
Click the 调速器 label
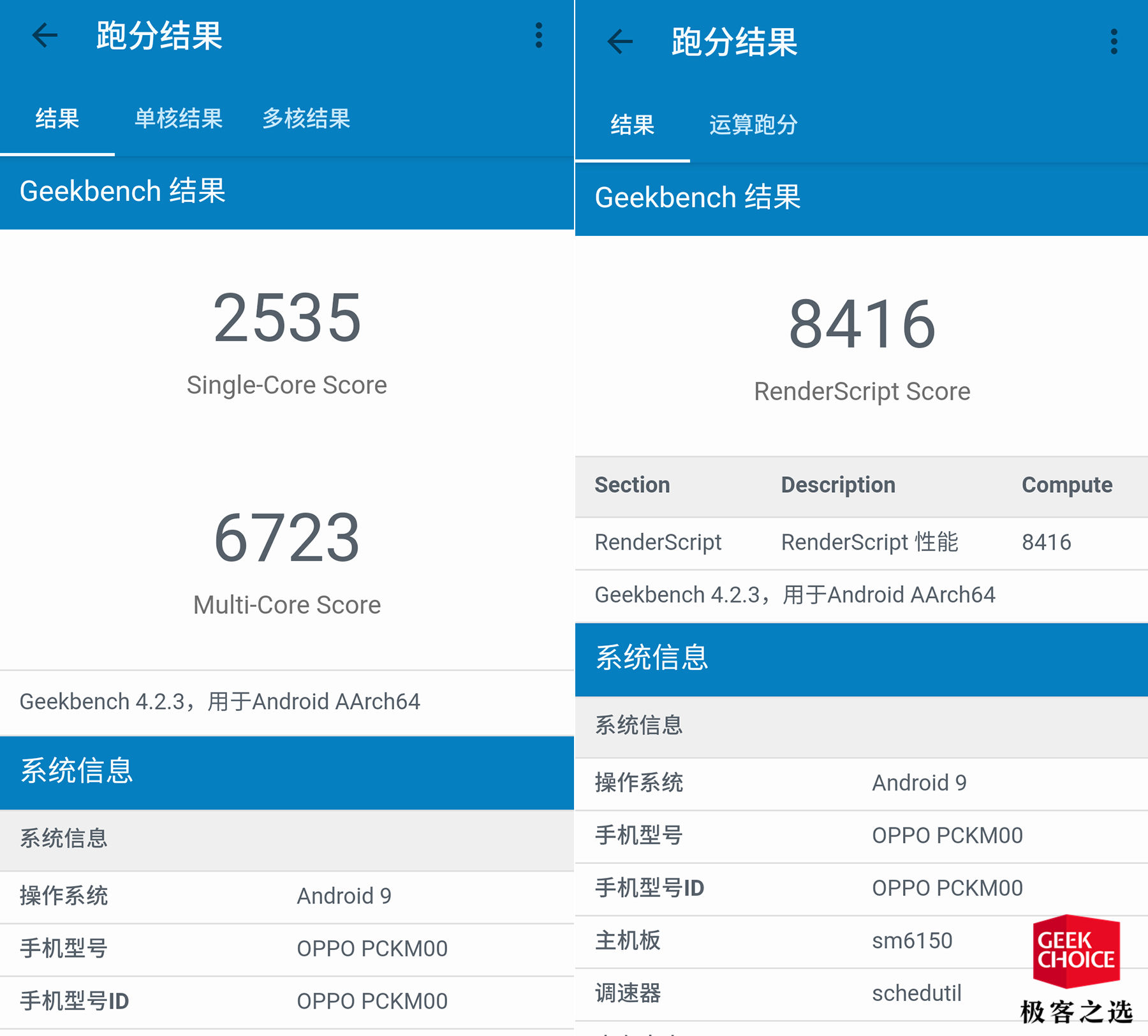point(628,993)
